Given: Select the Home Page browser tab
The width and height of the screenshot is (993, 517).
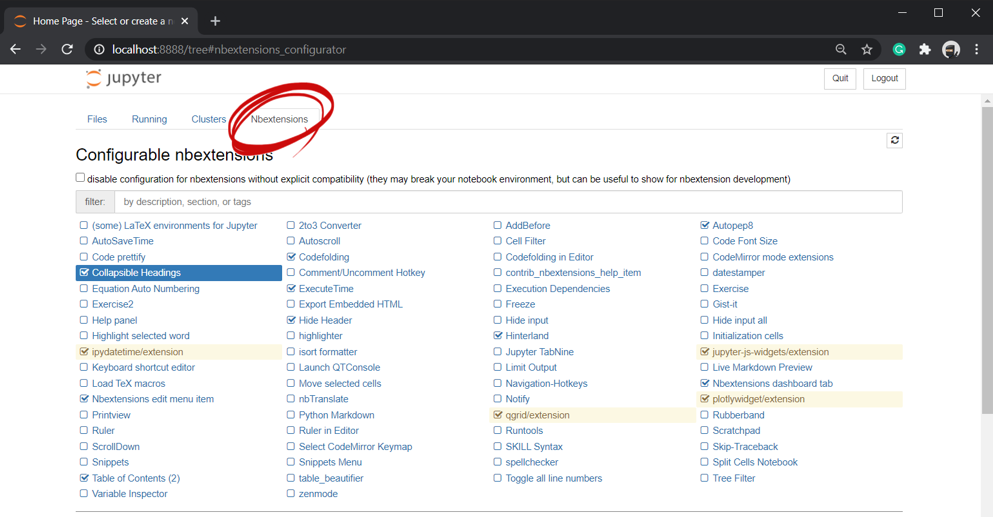Looking at the screenshot, I should point(101,21).
